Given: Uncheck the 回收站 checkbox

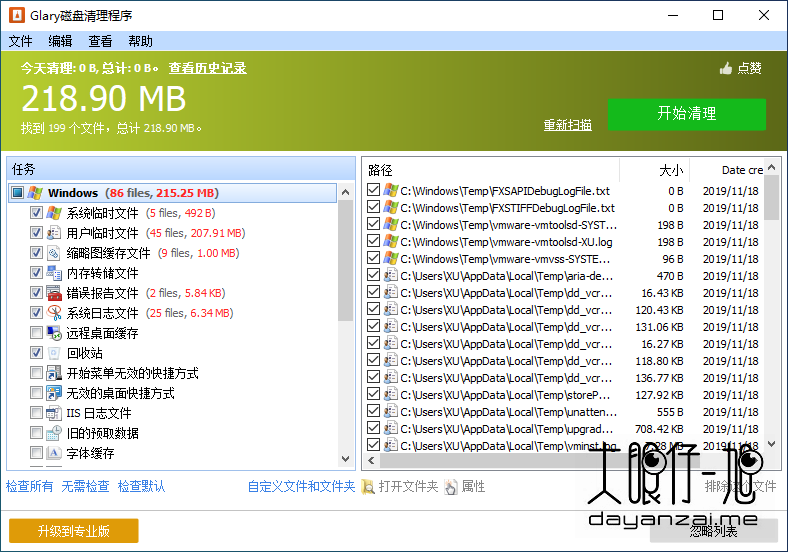Looking at the screenshot, I should pos(36,353).
